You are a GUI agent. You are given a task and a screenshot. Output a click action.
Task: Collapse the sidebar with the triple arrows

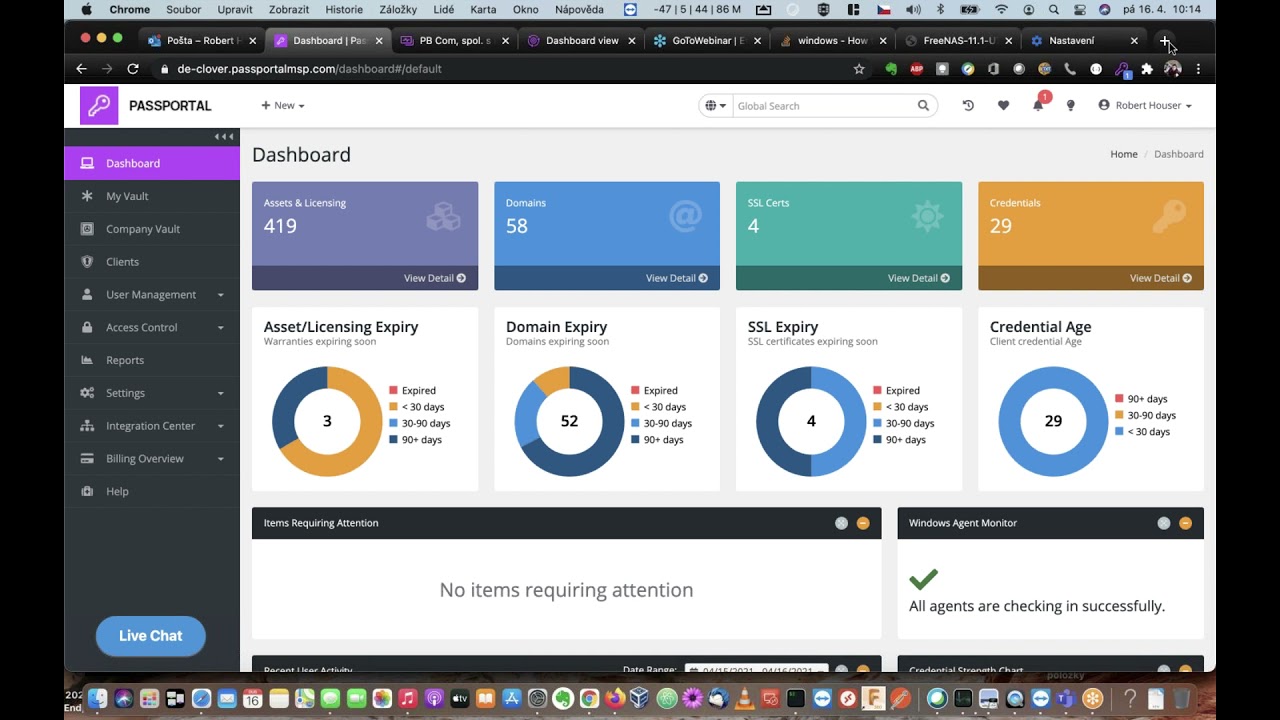[224, 137]
